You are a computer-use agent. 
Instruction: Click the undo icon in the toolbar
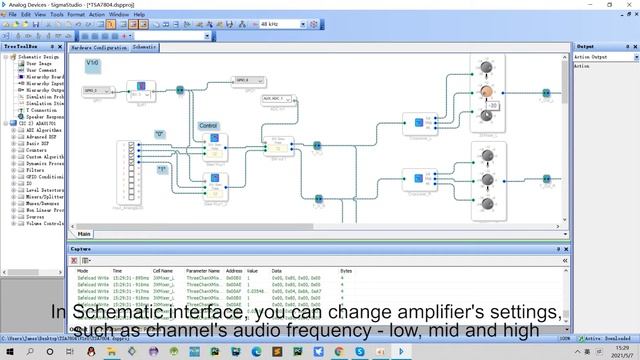pos(78,24)
